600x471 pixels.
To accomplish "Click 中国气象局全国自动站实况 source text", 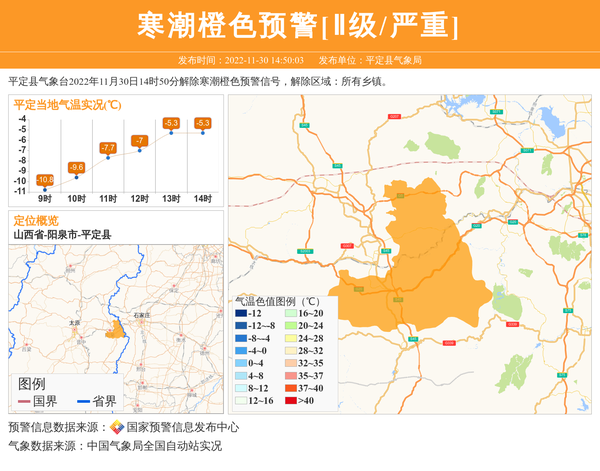I will [154, 446].
